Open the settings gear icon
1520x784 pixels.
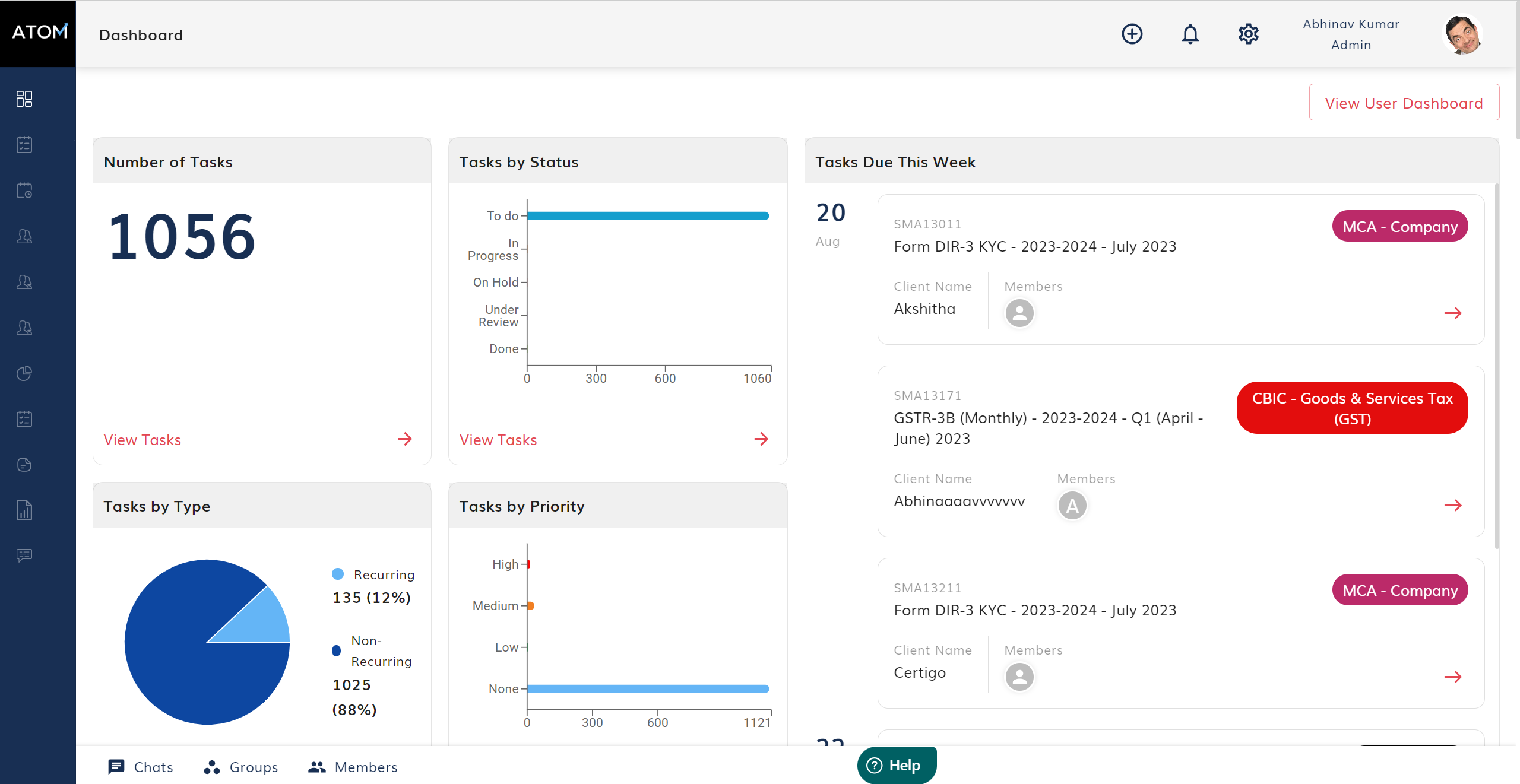(x=1248, y=34)
